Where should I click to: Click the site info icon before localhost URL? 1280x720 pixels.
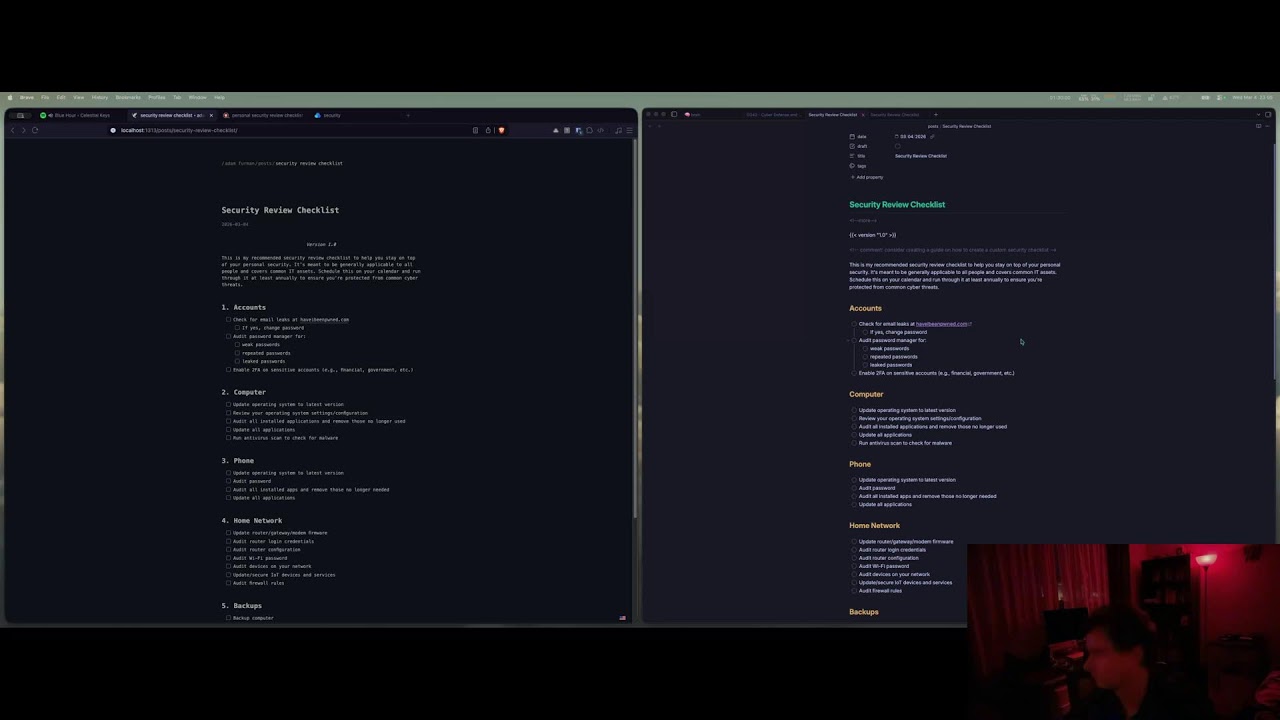113,130
